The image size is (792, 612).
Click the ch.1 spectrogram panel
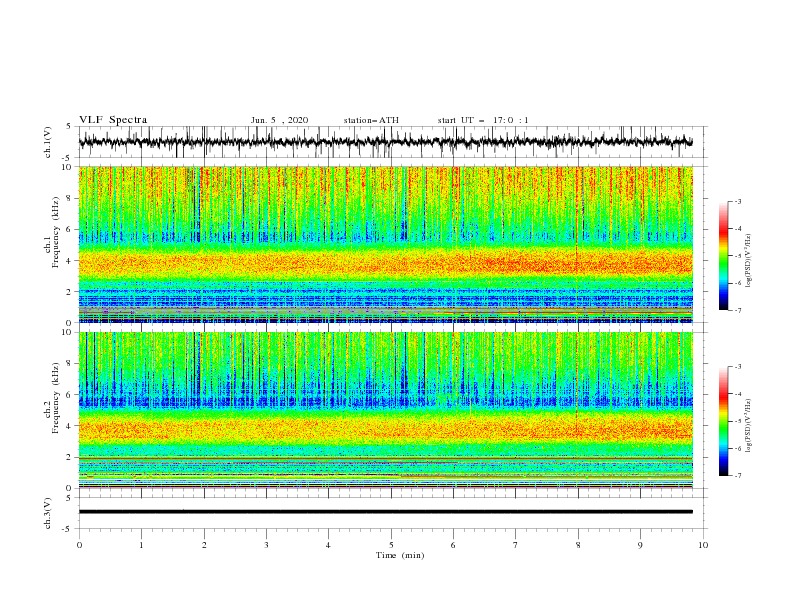386,244
